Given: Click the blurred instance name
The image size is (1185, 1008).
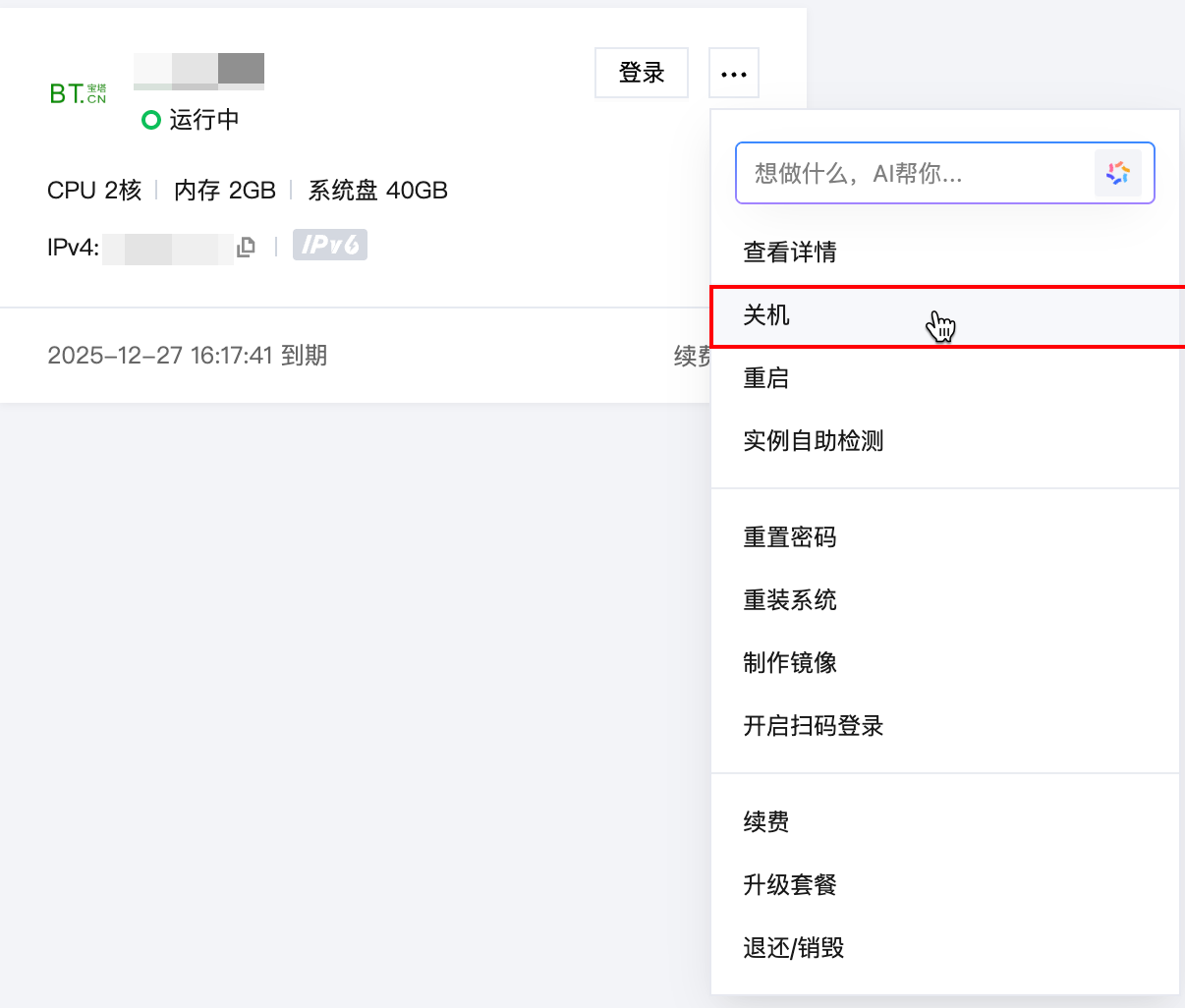Looking at the screenshot, I should coord(198,71).
